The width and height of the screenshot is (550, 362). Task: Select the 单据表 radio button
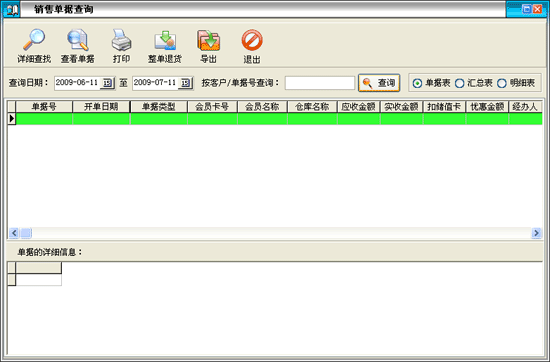[x=417, y=83]
